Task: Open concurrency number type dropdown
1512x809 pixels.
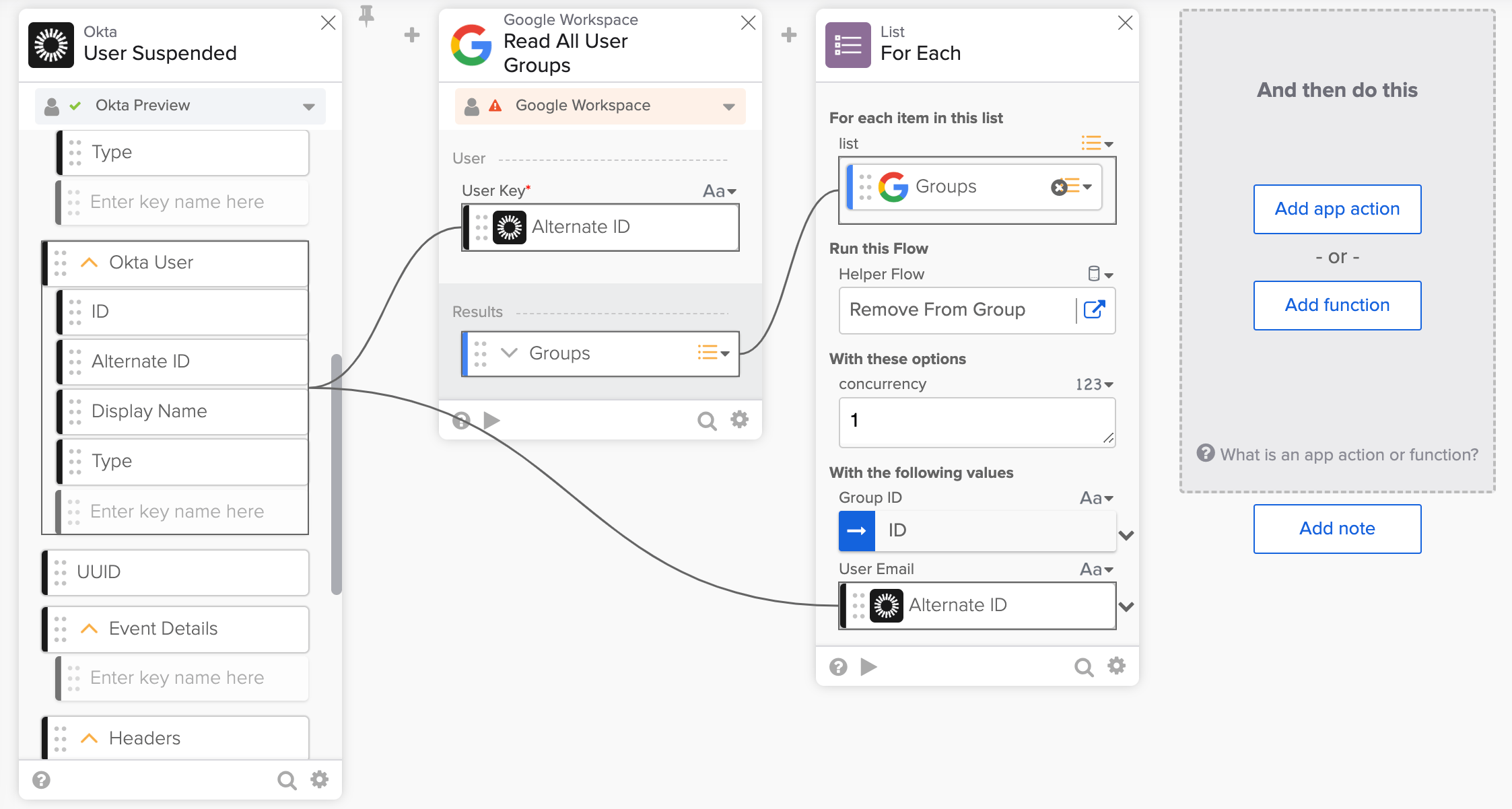Action: (1095, 384)
